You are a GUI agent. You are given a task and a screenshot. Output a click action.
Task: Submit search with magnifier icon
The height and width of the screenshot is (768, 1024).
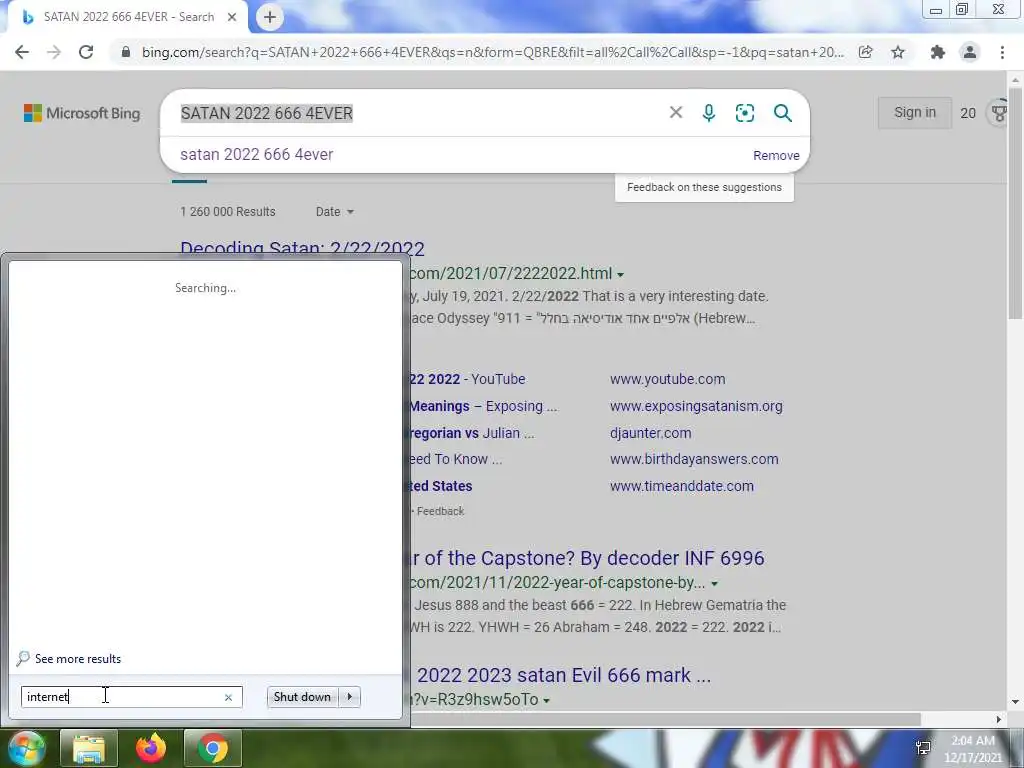click(x=782, y=113)
